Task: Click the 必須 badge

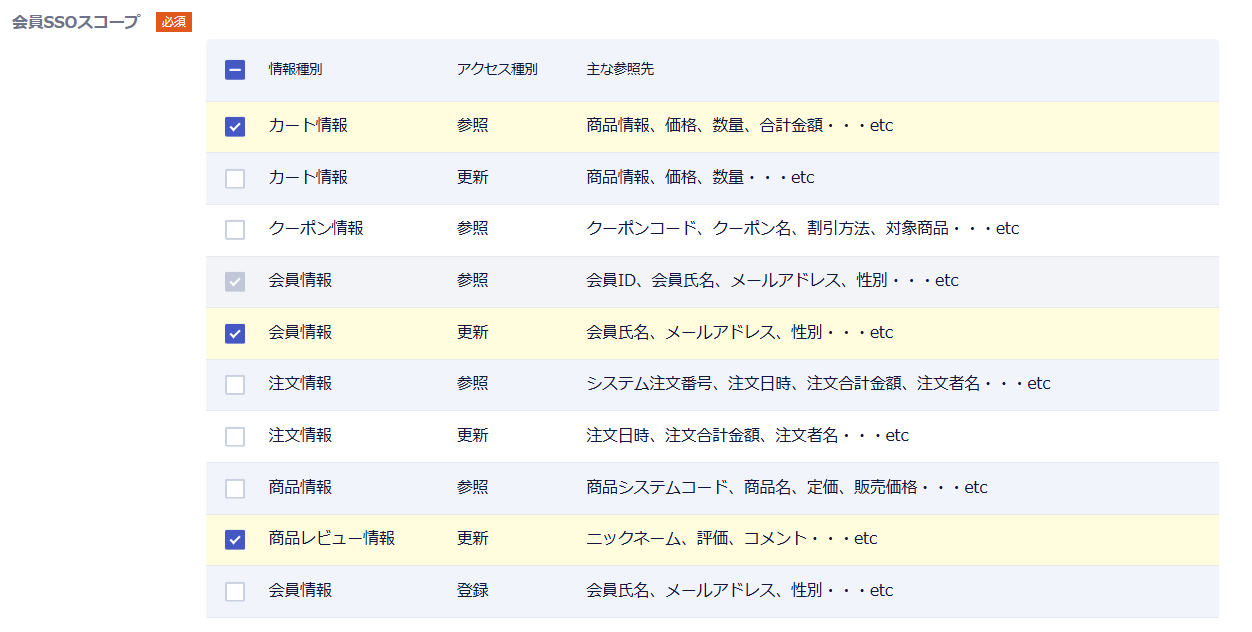Action: click(x=174, y=22)
